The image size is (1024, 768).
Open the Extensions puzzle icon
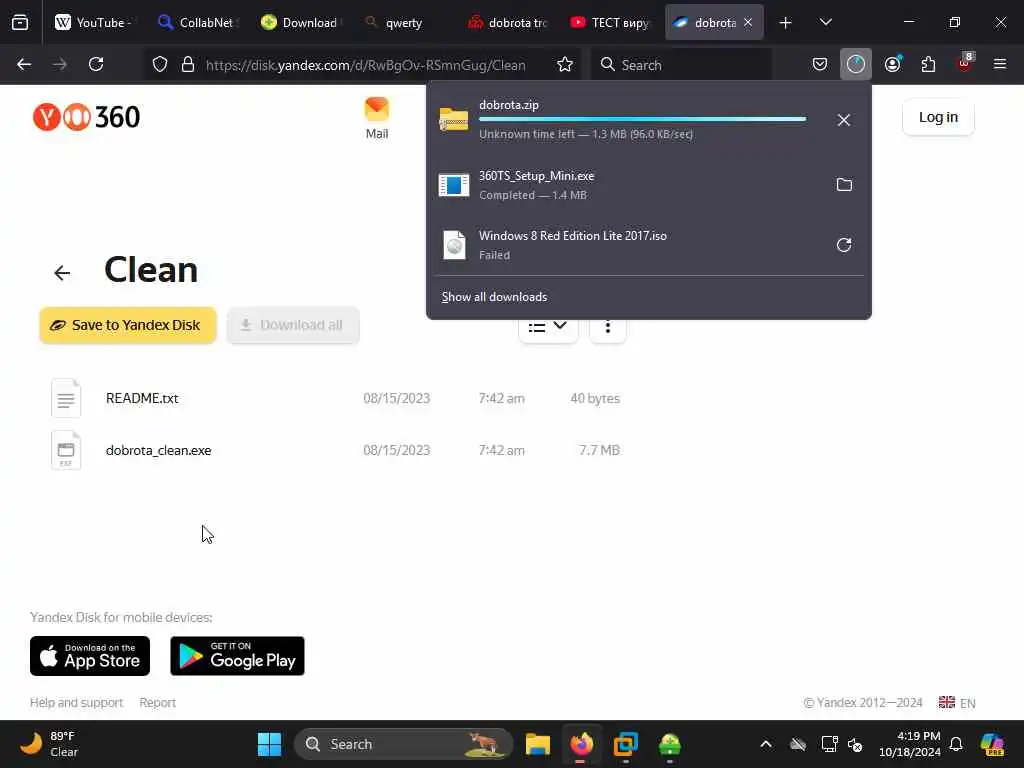point(928,64)
